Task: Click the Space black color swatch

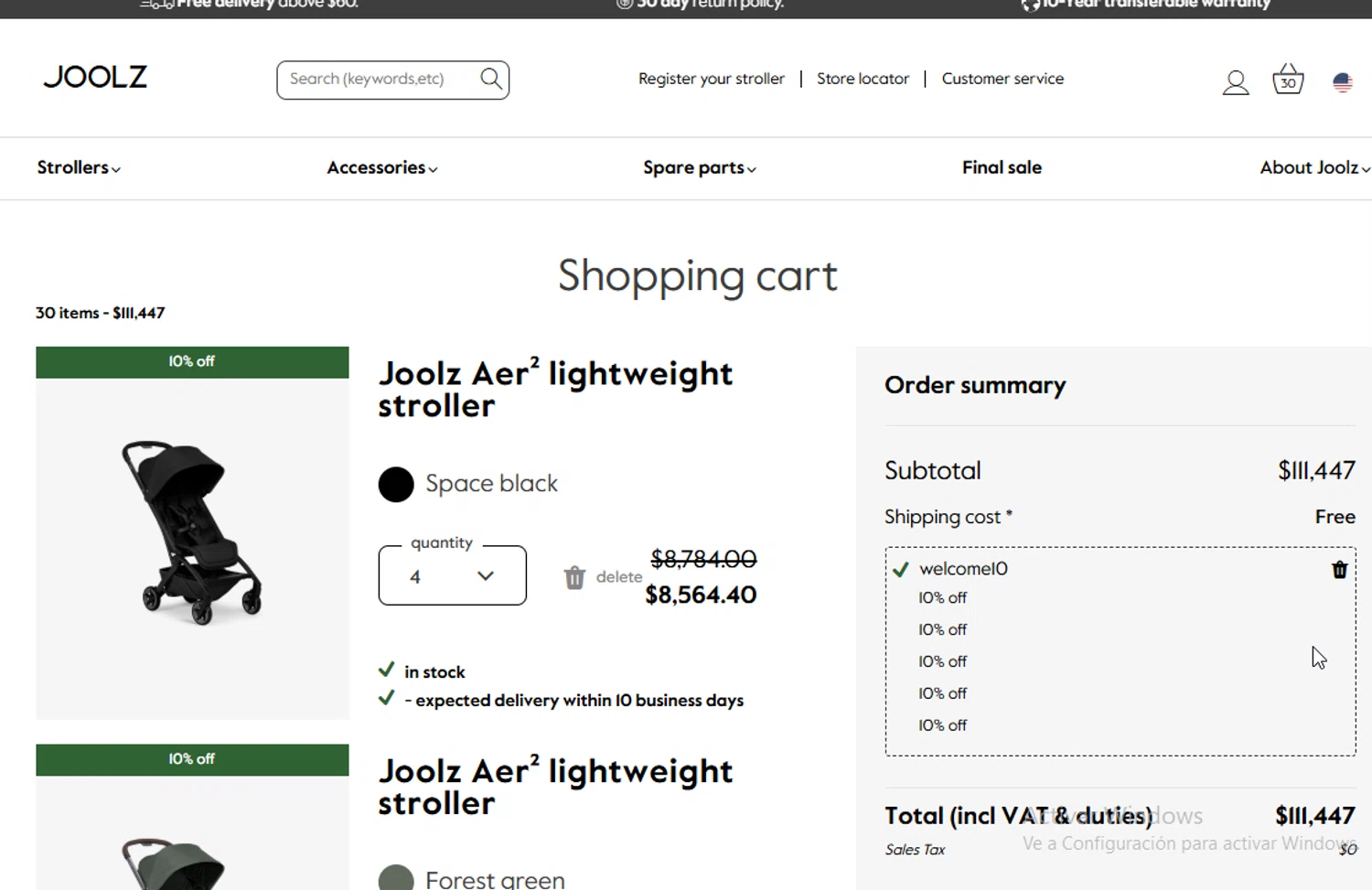Action: tap(396, 484)
